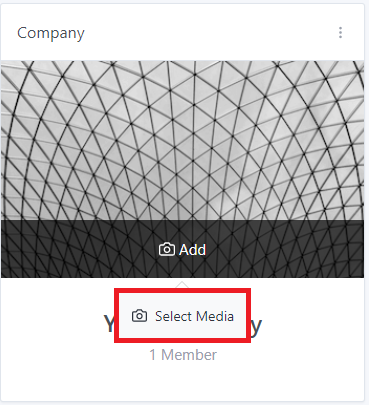Viewport: 369px width, 405px height.
Task: Click the popup's small pointer arrow
Action: [182, 284]
